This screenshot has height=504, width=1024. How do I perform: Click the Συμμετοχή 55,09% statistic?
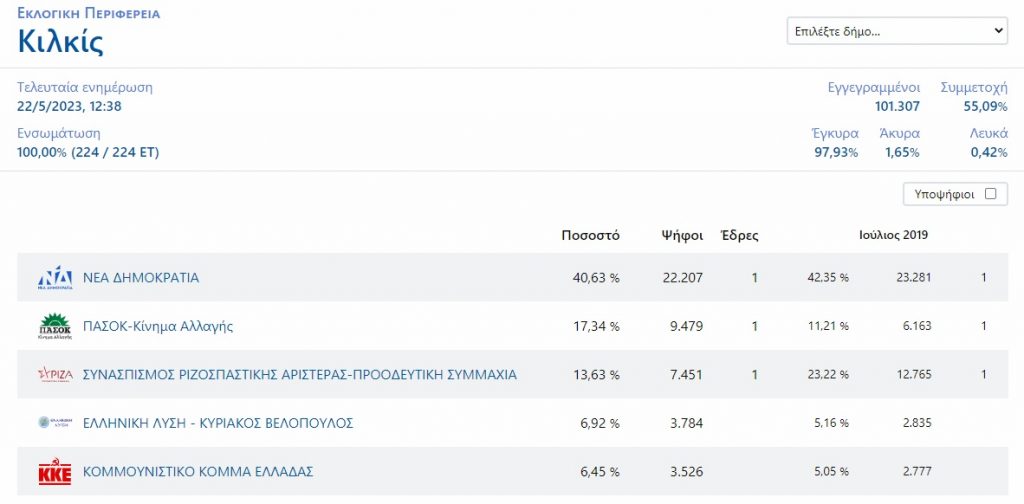[985, 106]
